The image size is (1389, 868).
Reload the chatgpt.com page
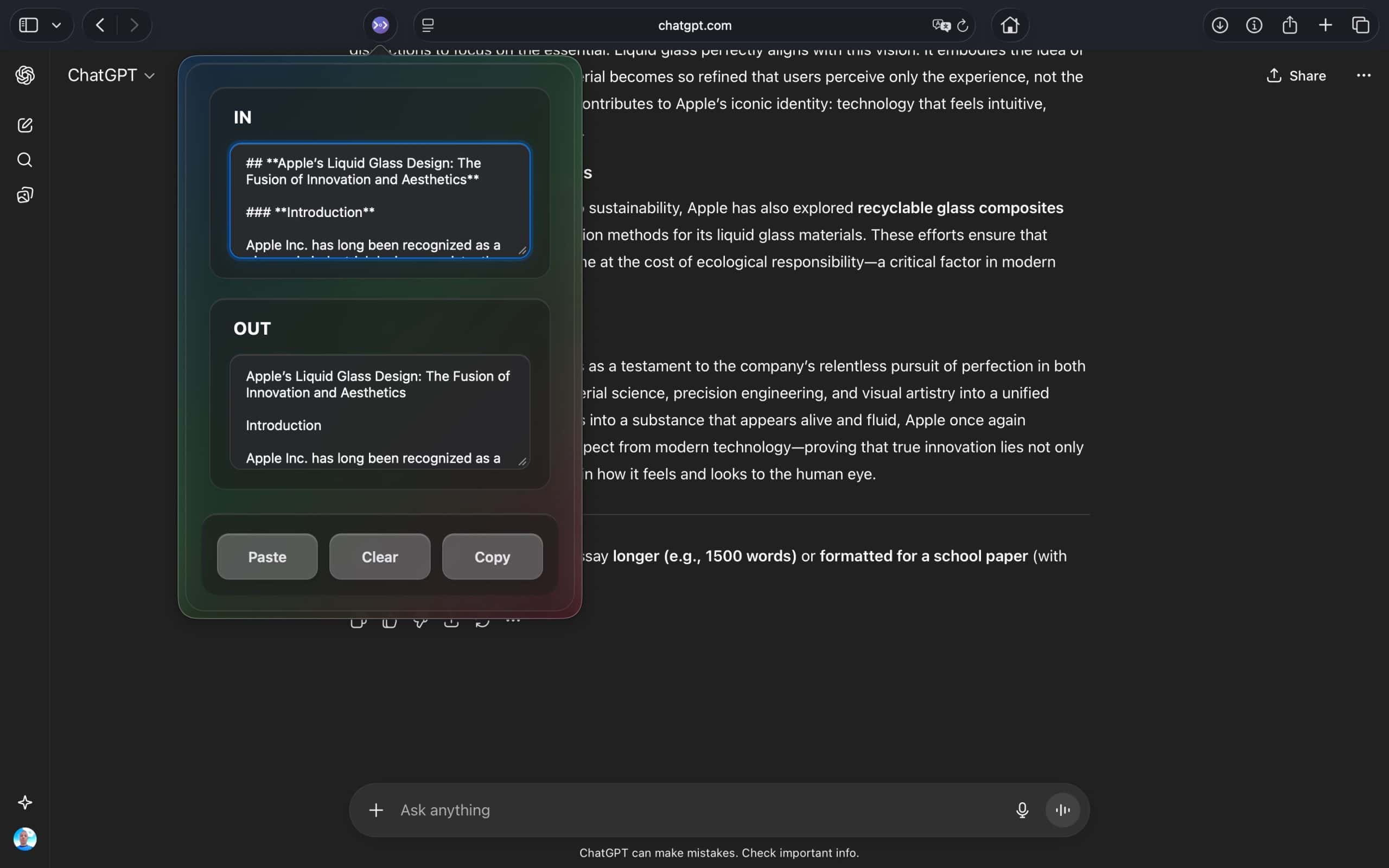963,25
